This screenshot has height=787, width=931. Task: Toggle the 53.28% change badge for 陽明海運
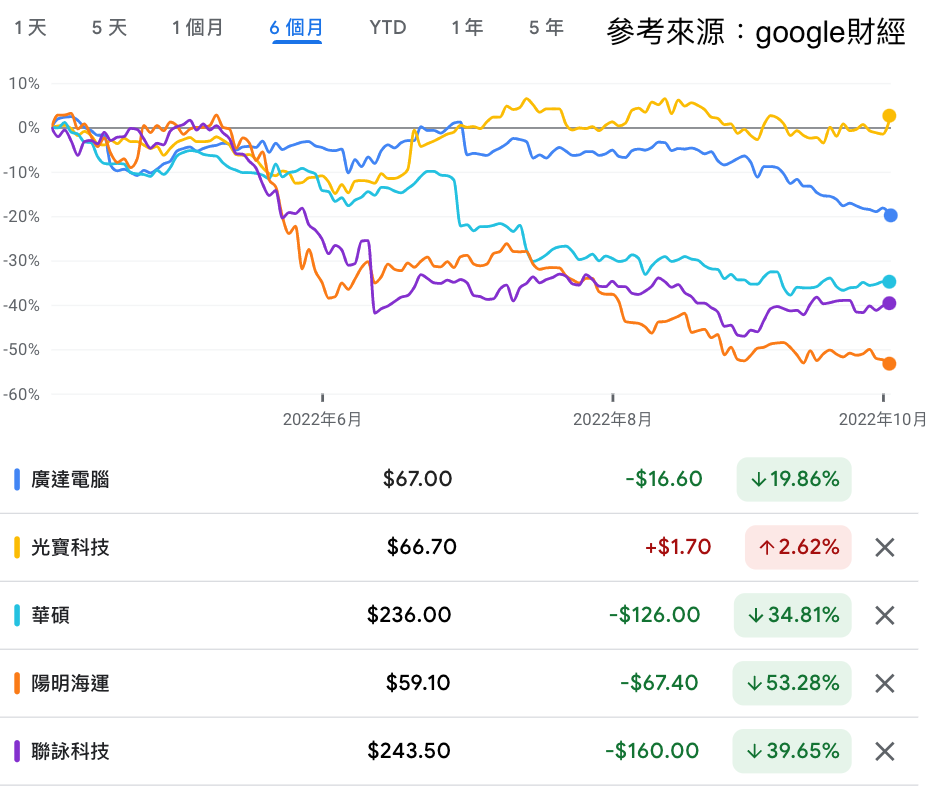792,683
